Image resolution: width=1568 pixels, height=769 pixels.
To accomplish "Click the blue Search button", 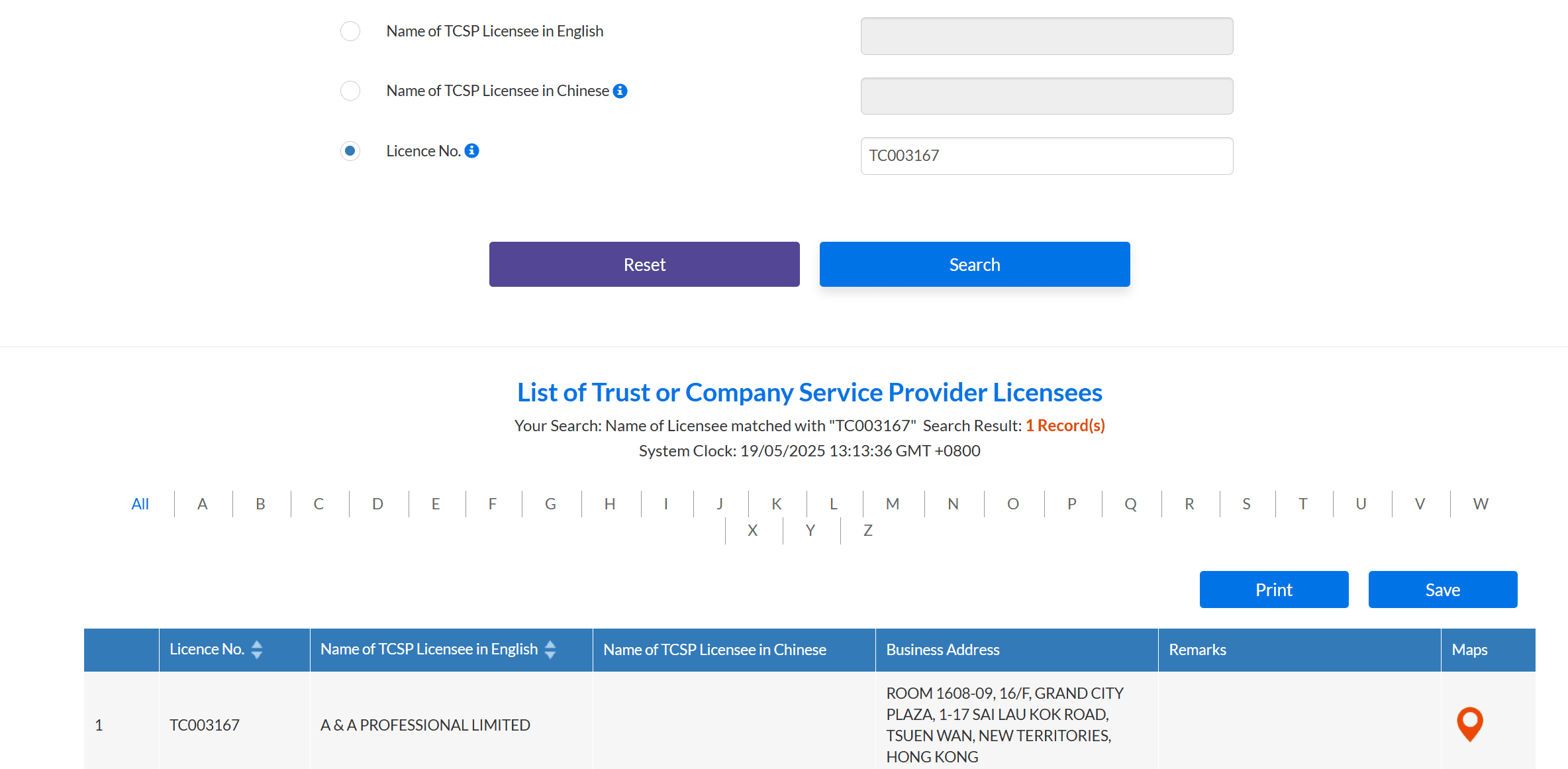I will click(x=975, y=264).
